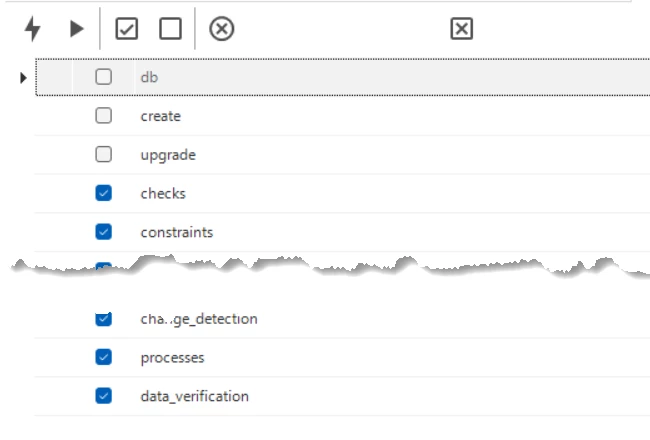The width and height of the screenshot is (650, 440).
Task: Select the data_verification row label
Action: [195, 396]
